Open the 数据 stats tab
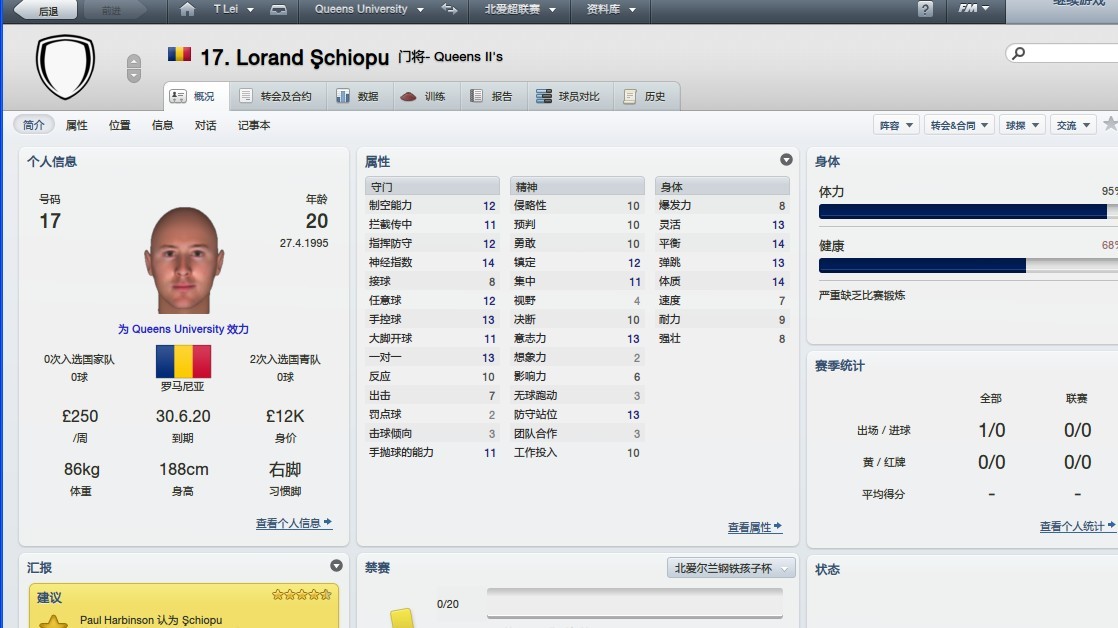The height and width of the screenshot is (628, 1118). [x=359, y=96]
